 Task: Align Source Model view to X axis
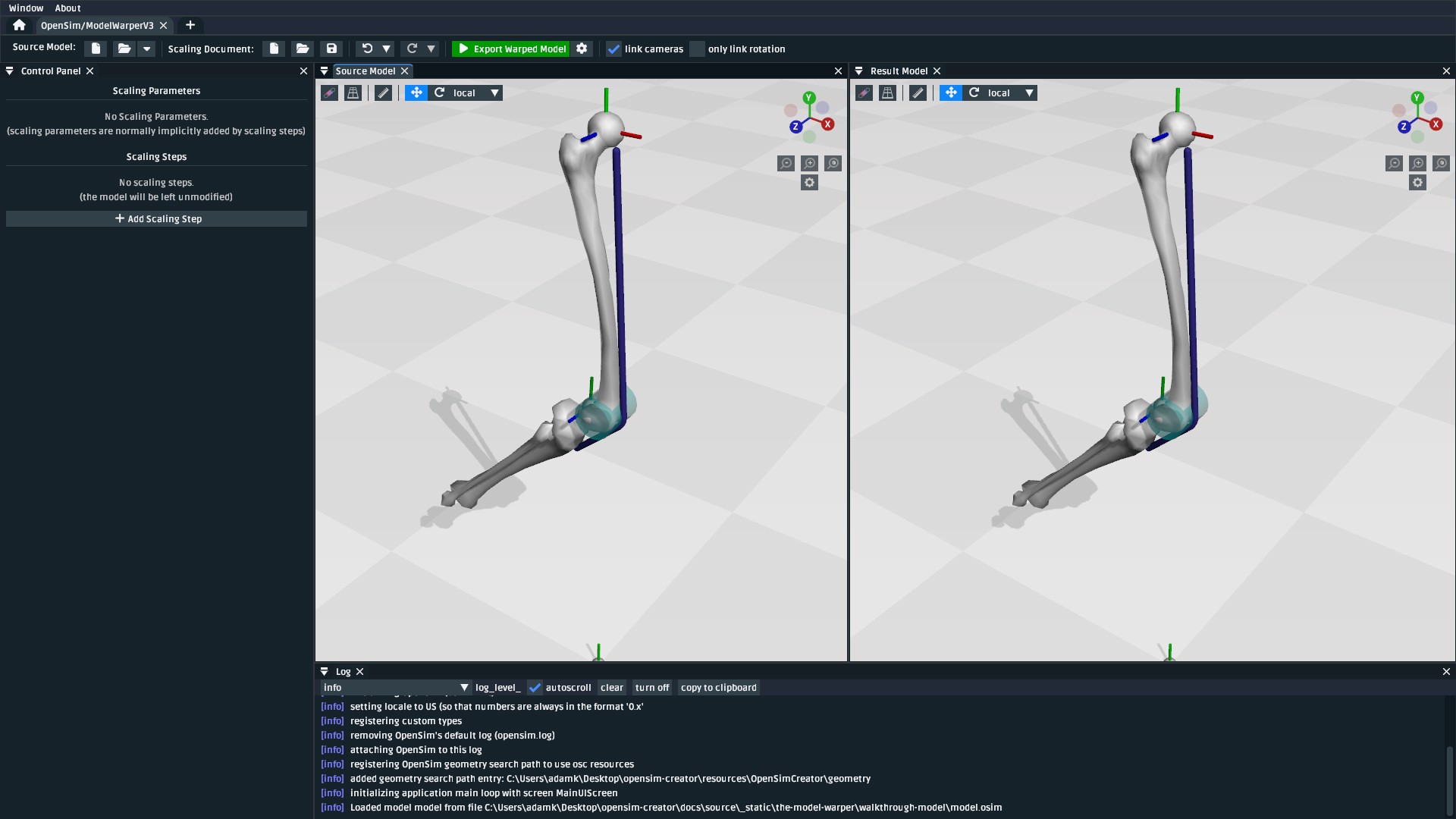pos(828,124)
